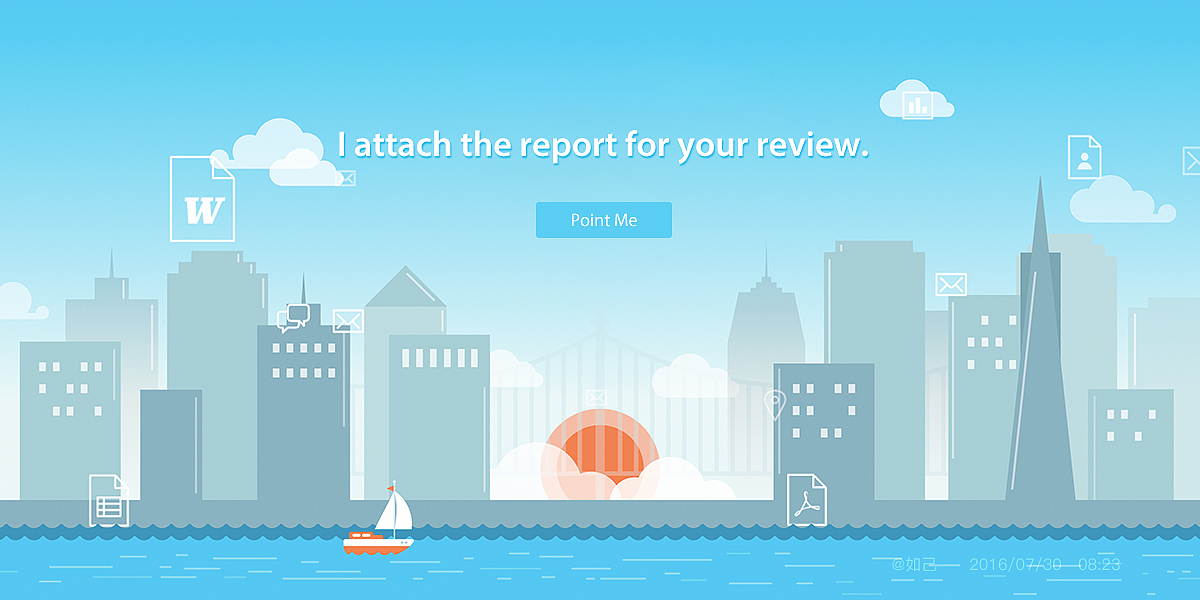The height and width of the screenshot is (600, 1200).
Task: Click the headline "I attach the report for your review."
Action: click(x=603, y=145)
